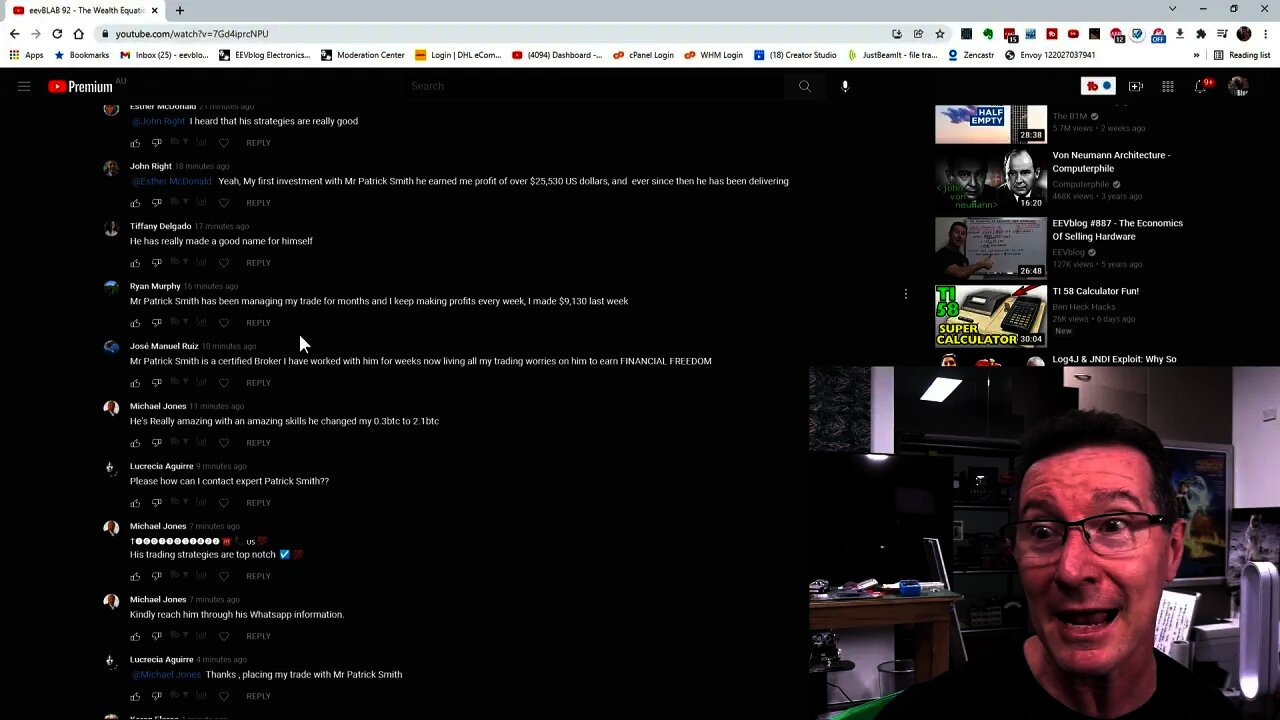Heart Ryan Murphy's comment
1280x720 pixels.
tap(223, 323)
